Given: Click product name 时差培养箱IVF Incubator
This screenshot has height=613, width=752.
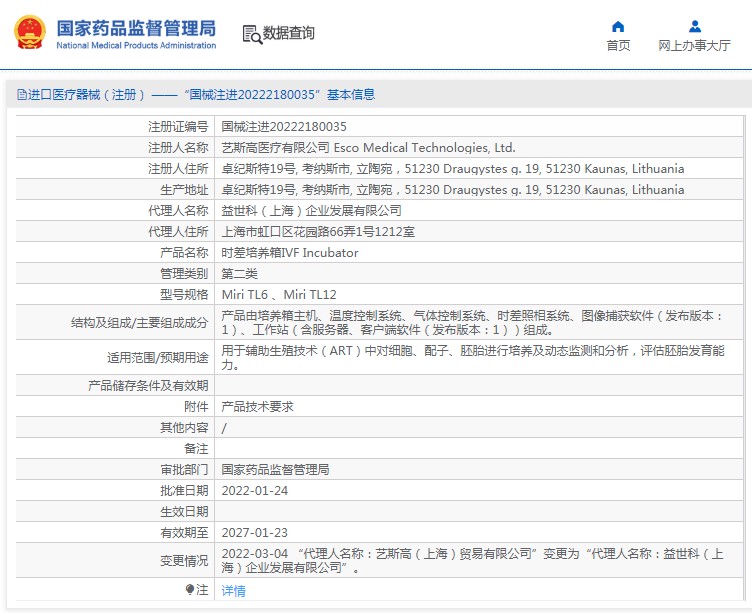Looking at the screenshot, I should pyautogui.click(x=290, y=253).
